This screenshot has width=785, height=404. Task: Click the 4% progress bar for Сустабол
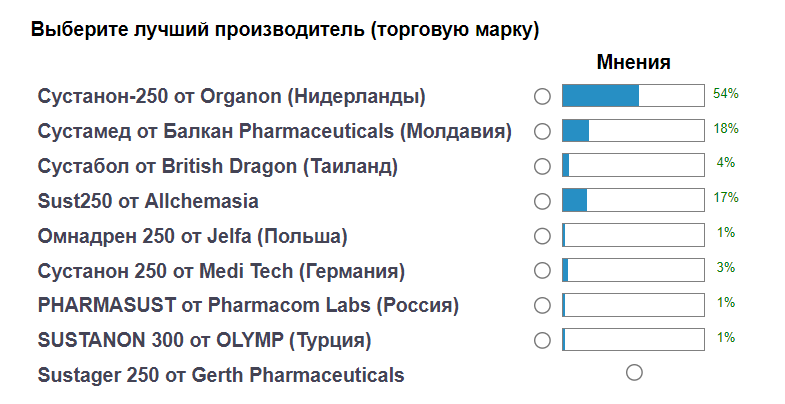coord(633,165)
